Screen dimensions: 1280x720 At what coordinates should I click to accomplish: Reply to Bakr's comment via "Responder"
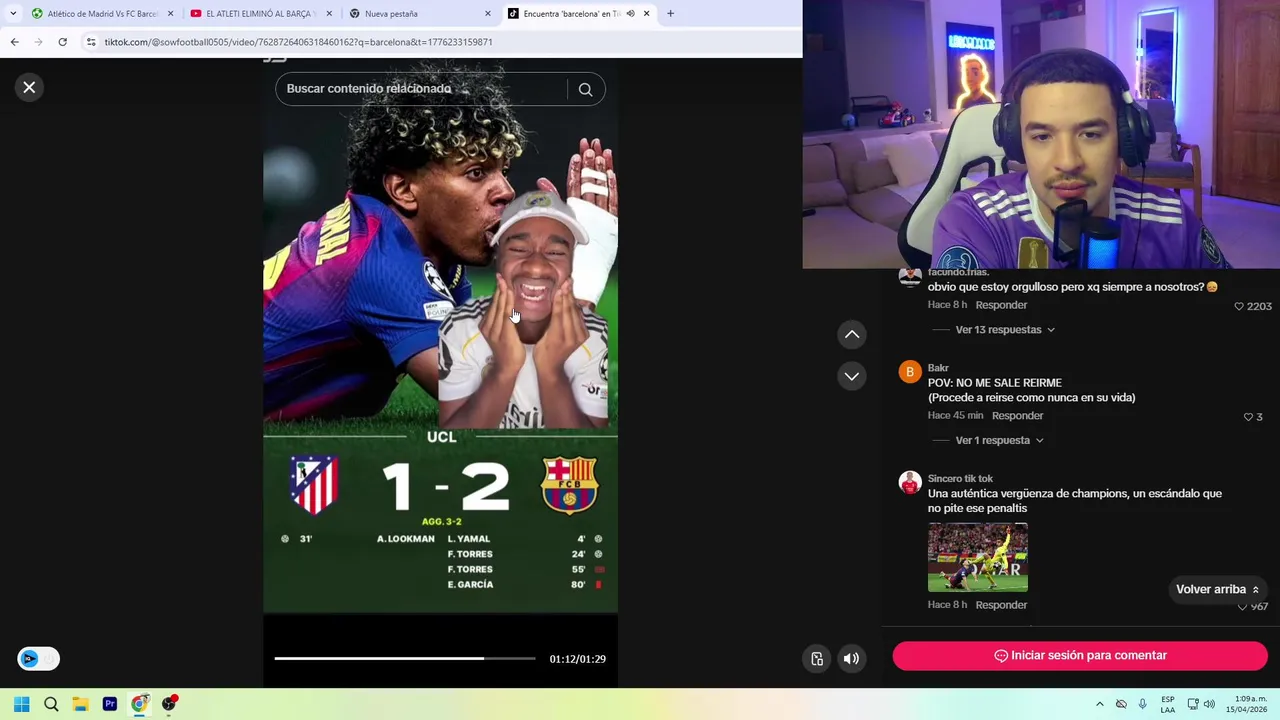[1017, 416]
